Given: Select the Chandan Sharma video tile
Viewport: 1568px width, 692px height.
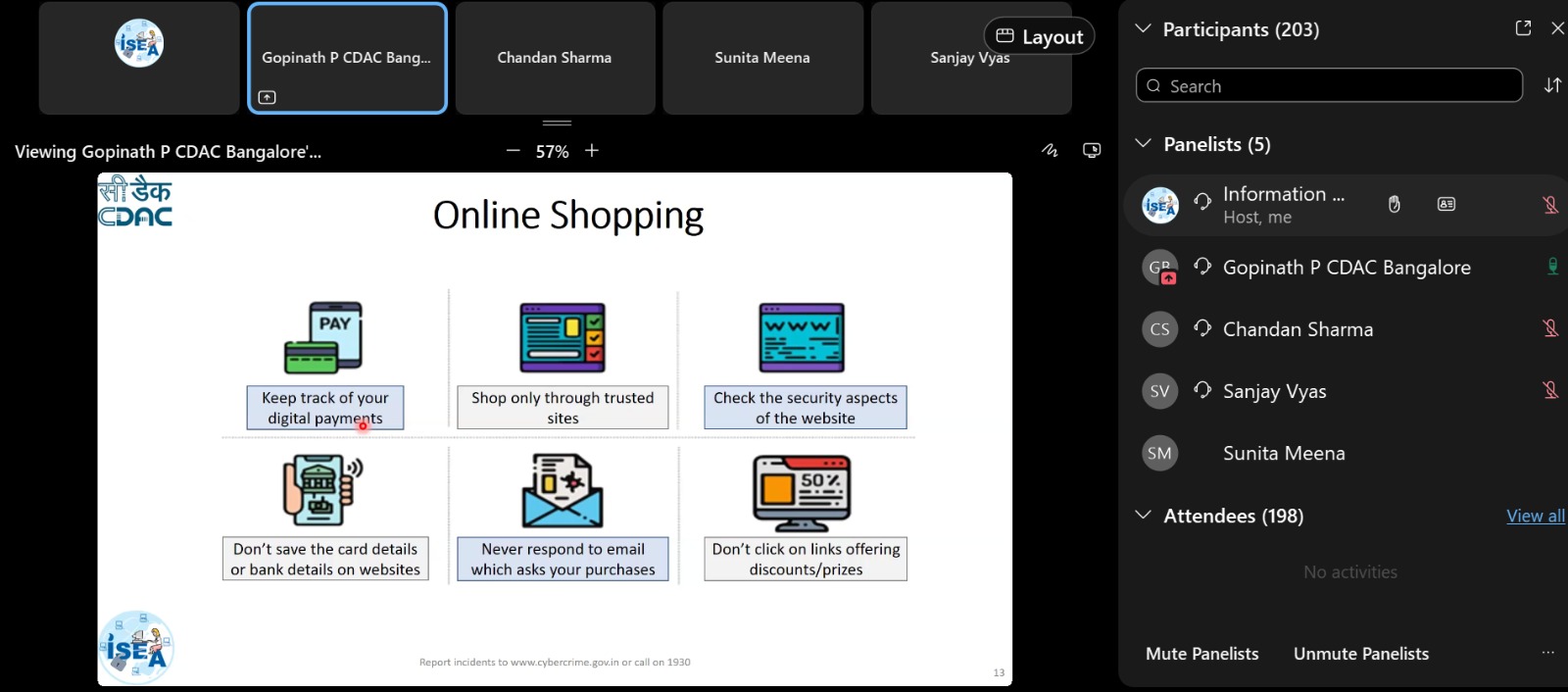Looking at the screenshot, I should (555, 58).
